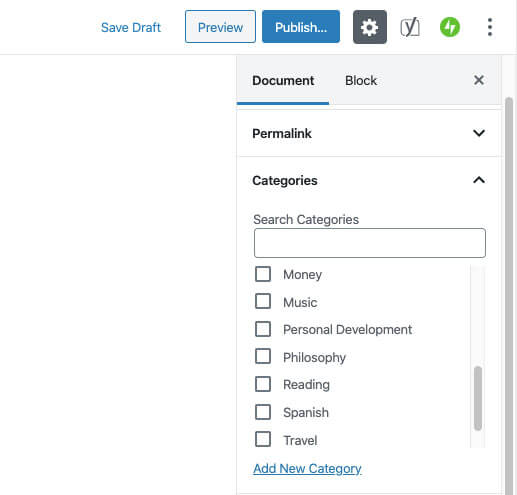Open the Jetpack plugin icon
Image resolution: width=517 pixels, height=495 pixels.
(x=450, y=27)
